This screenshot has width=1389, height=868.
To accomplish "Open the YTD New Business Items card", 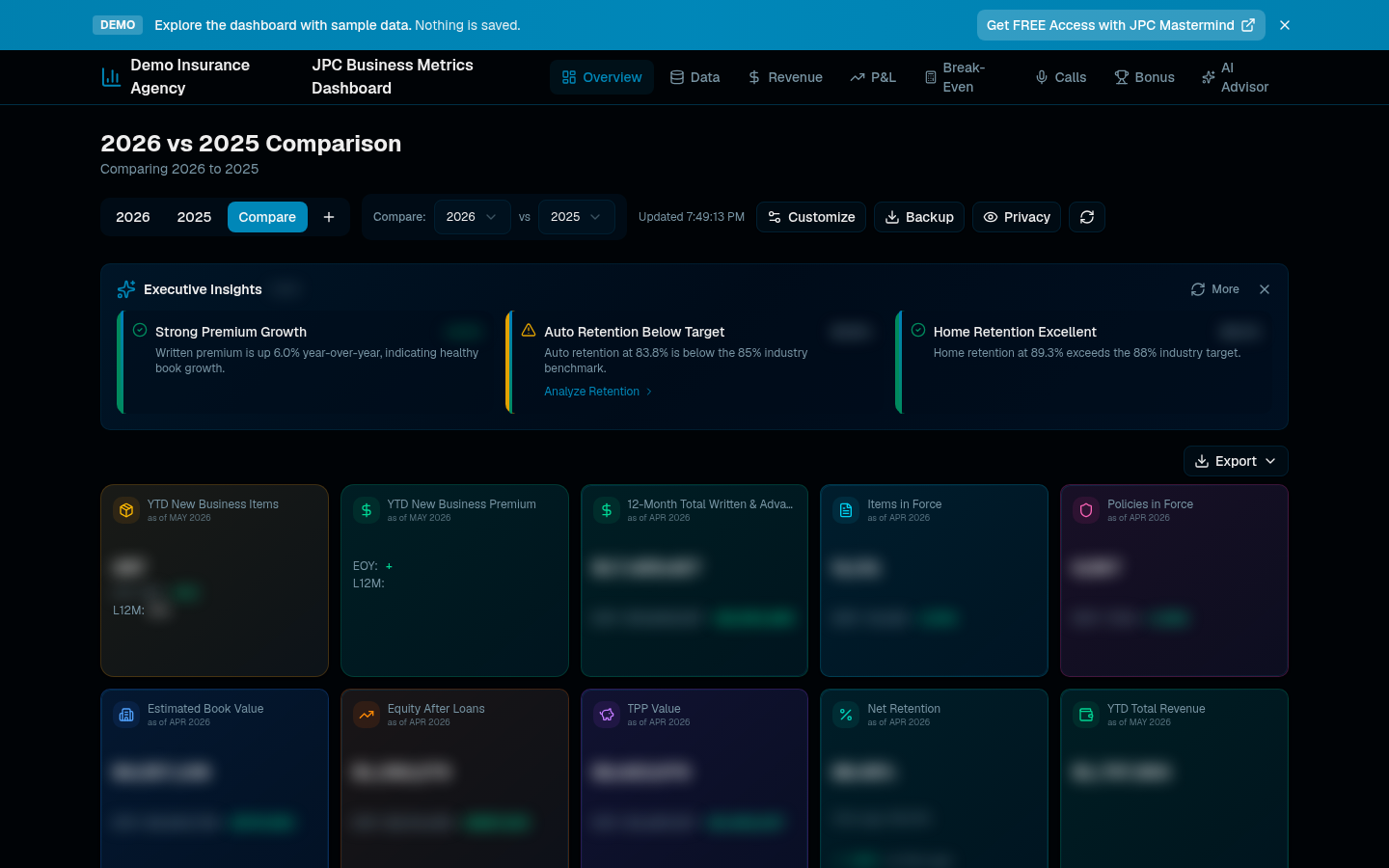I will [x=214, y=581].
